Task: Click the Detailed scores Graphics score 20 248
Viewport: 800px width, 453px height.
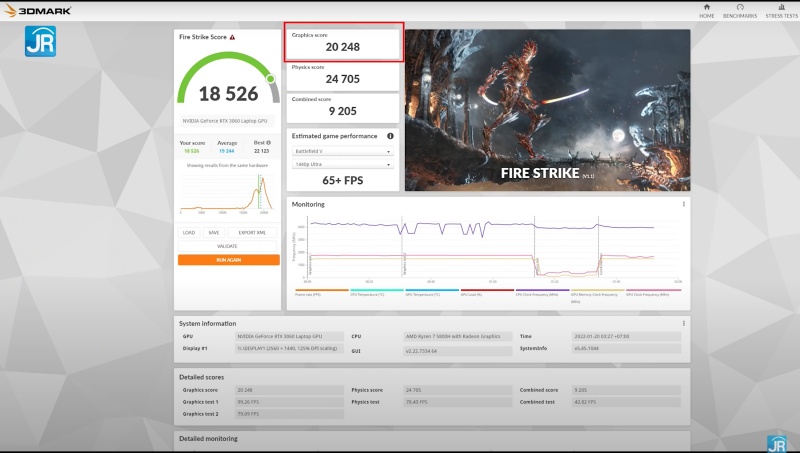Action: 289,390
